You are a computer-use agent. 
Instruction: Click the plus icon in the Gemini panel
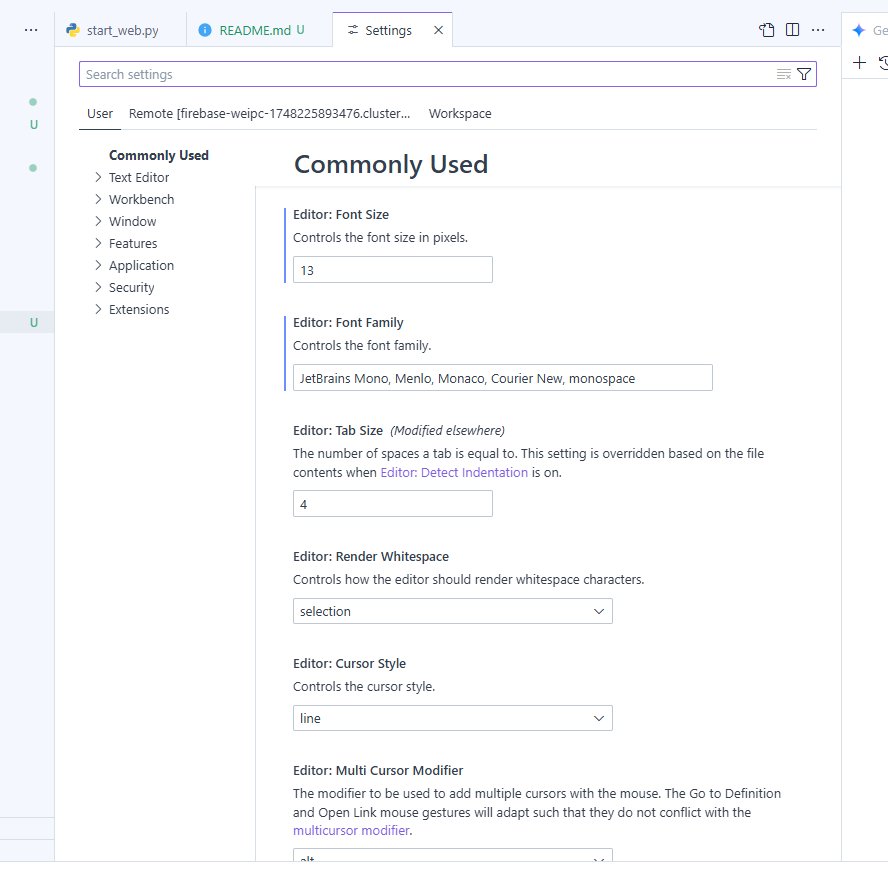click(859, 62)
